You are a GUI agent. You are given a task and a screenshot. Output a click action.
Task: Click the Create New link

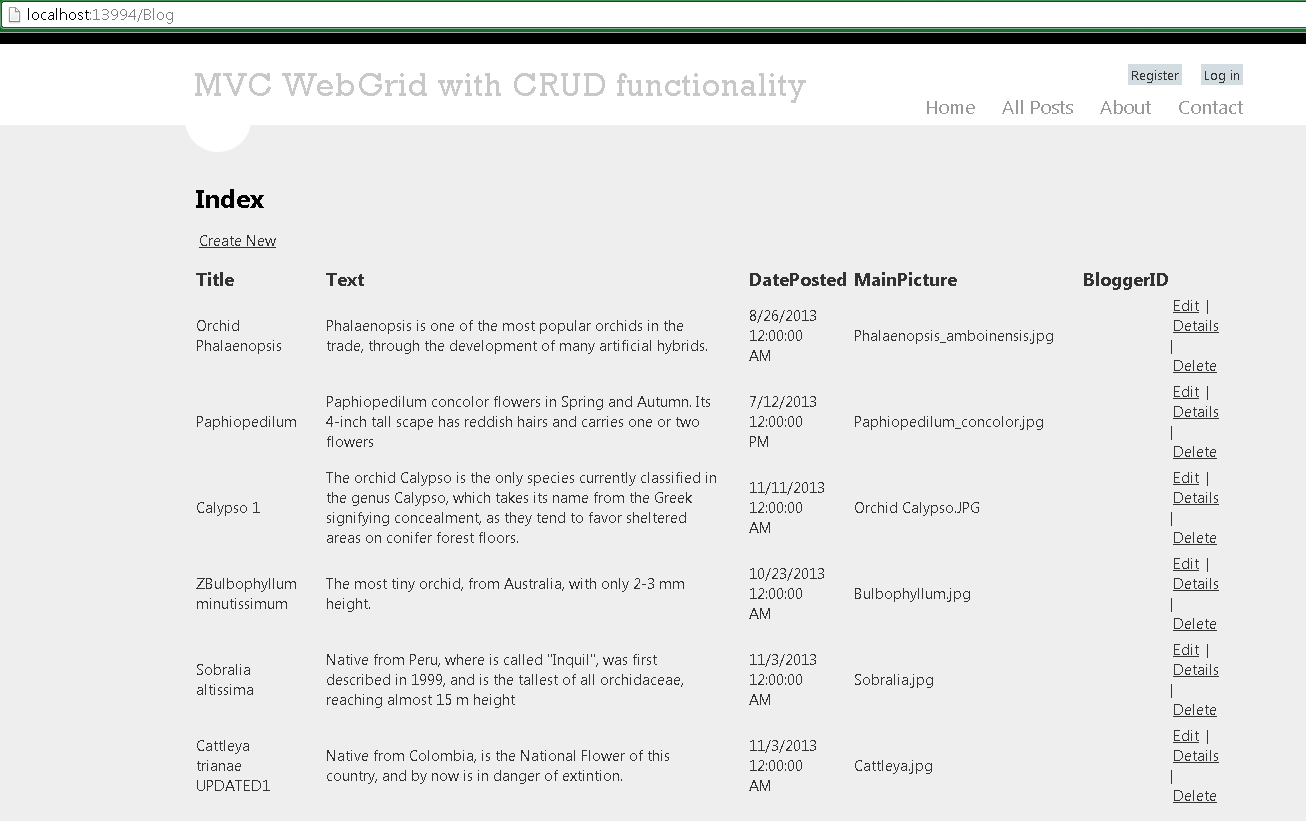237,241
